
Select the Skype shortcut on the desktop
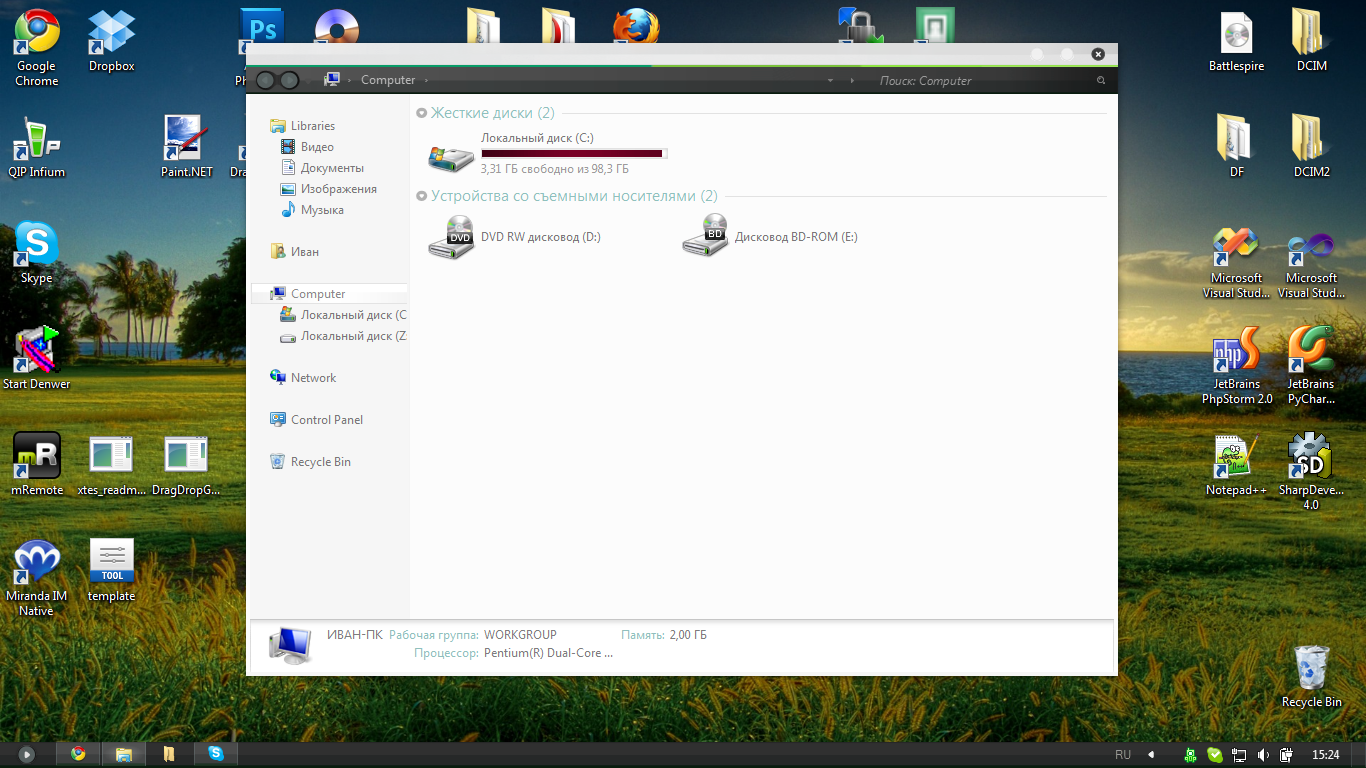click(36, 253)
